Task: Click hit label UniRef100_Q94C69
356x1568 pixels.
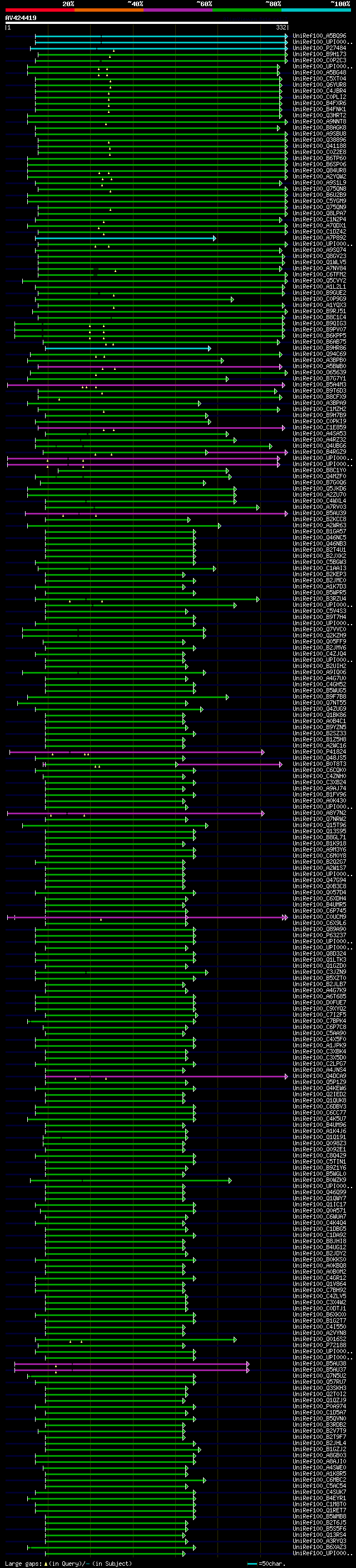Action: pyautogui.click(x=319, y=354)
